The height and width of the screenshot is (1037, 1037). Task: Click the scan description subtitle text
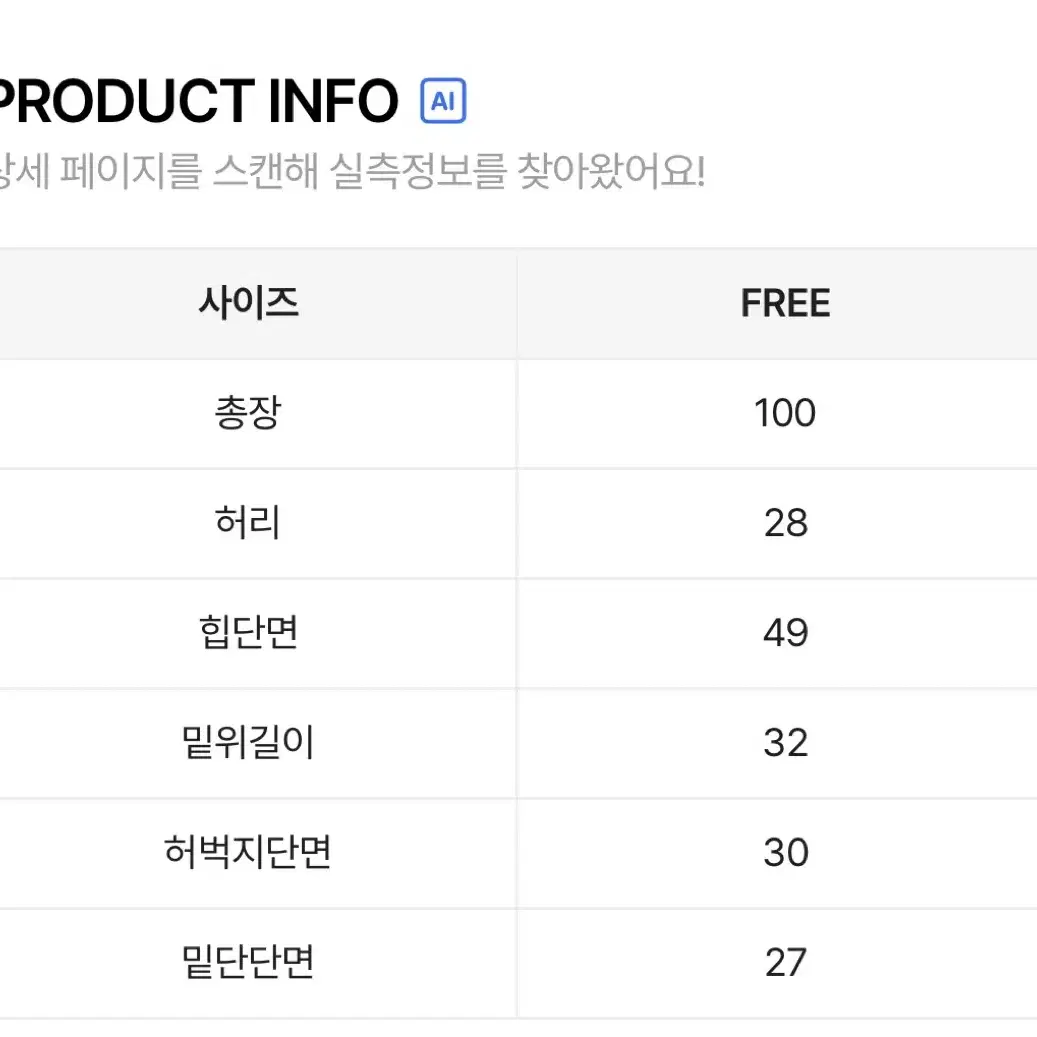click(x=352, y=171)
